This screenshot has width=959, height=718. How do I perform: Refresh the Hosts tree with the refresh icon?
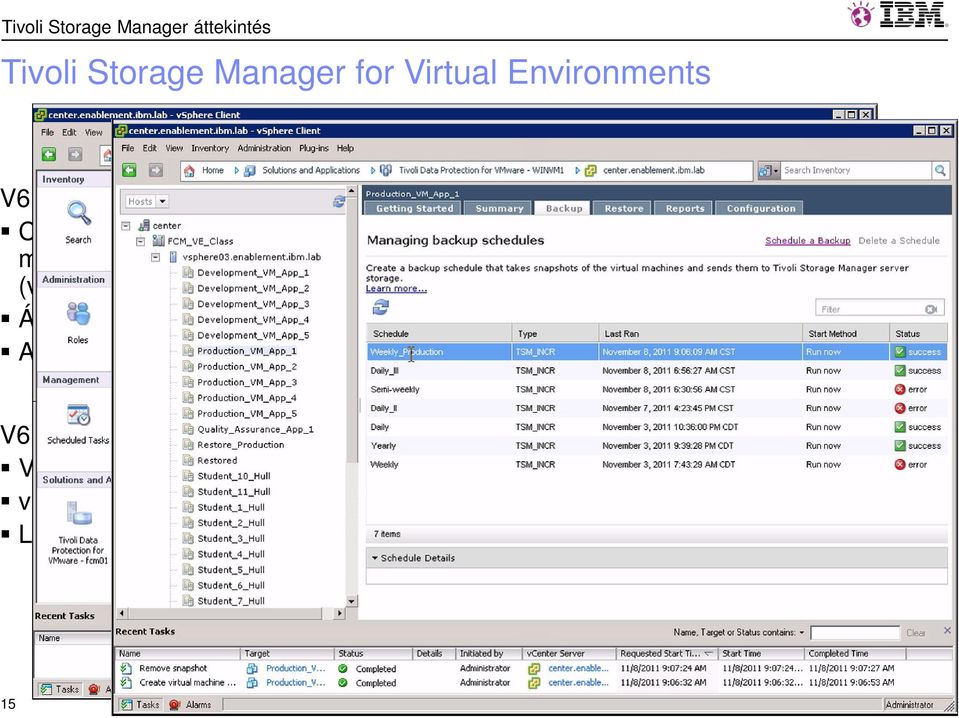tap(339, 201)
